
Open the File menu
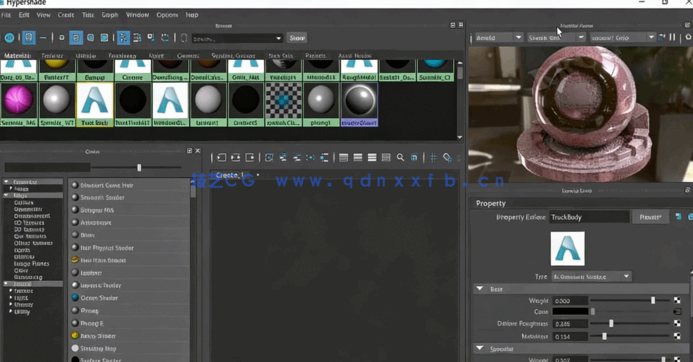[x=6, y=15]
